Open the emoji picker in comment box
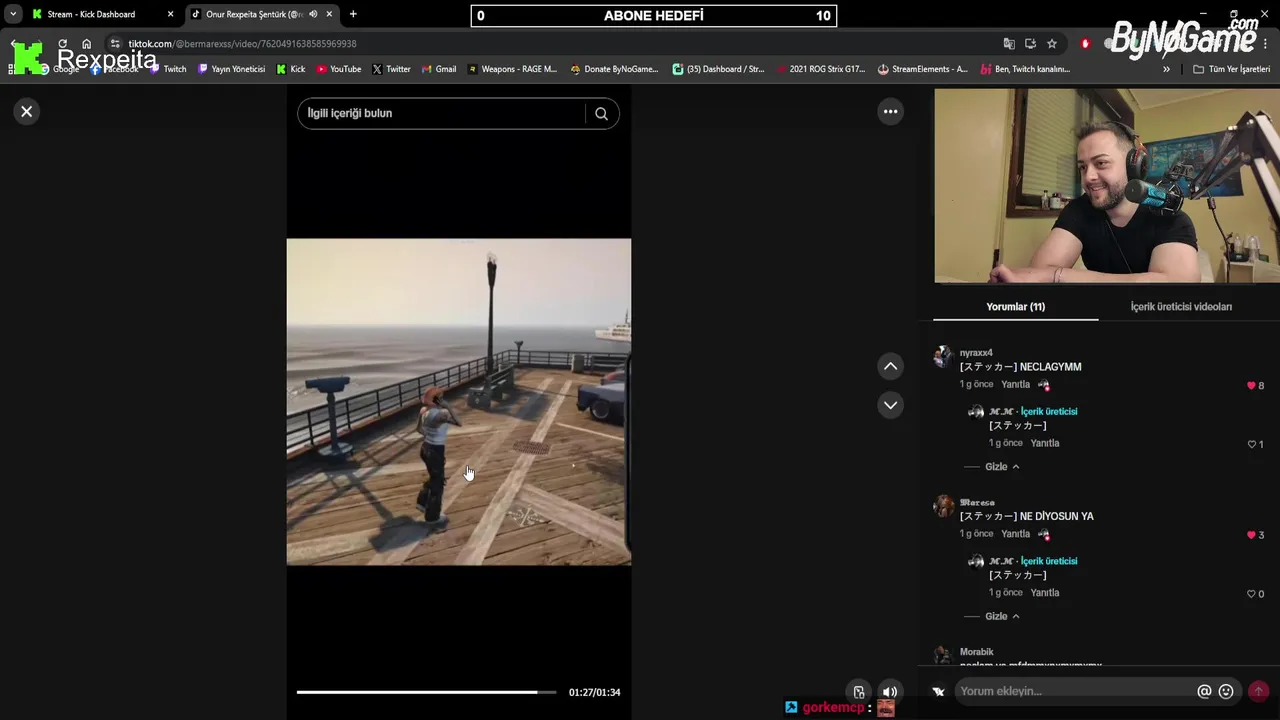The image size is (1280, 720). coord(1226,691)
